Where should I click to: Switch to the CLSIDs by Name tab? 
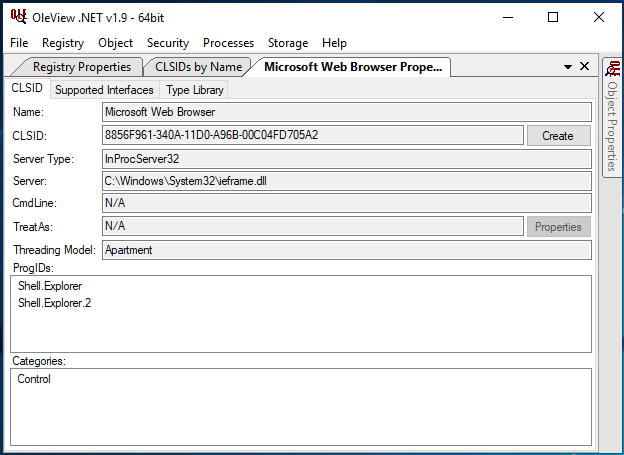(198, 67)
